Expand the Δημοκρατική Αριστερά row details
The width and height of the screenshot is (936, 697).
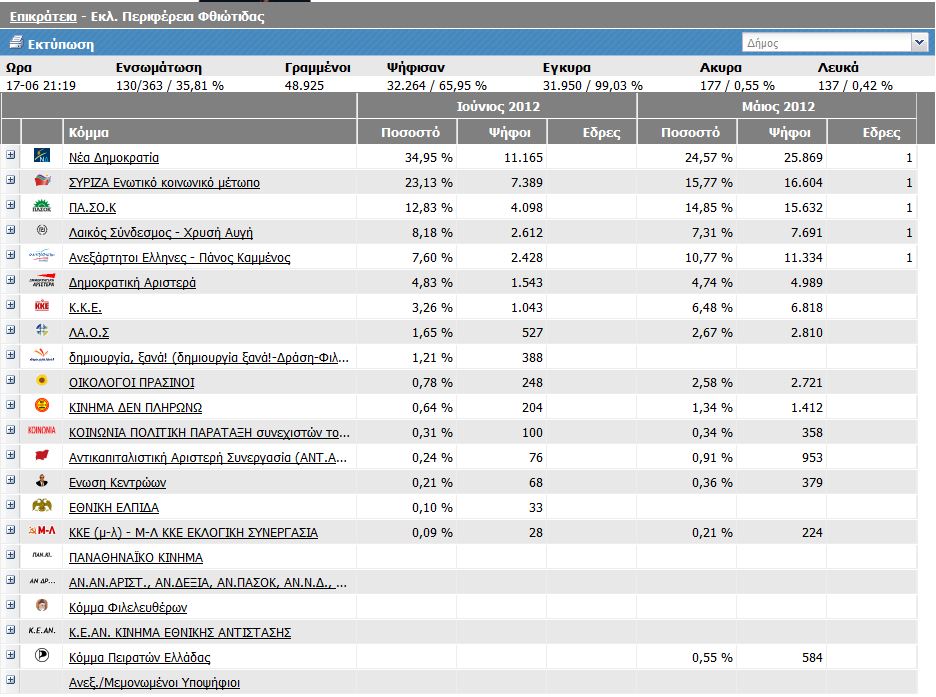coord(11,281)
